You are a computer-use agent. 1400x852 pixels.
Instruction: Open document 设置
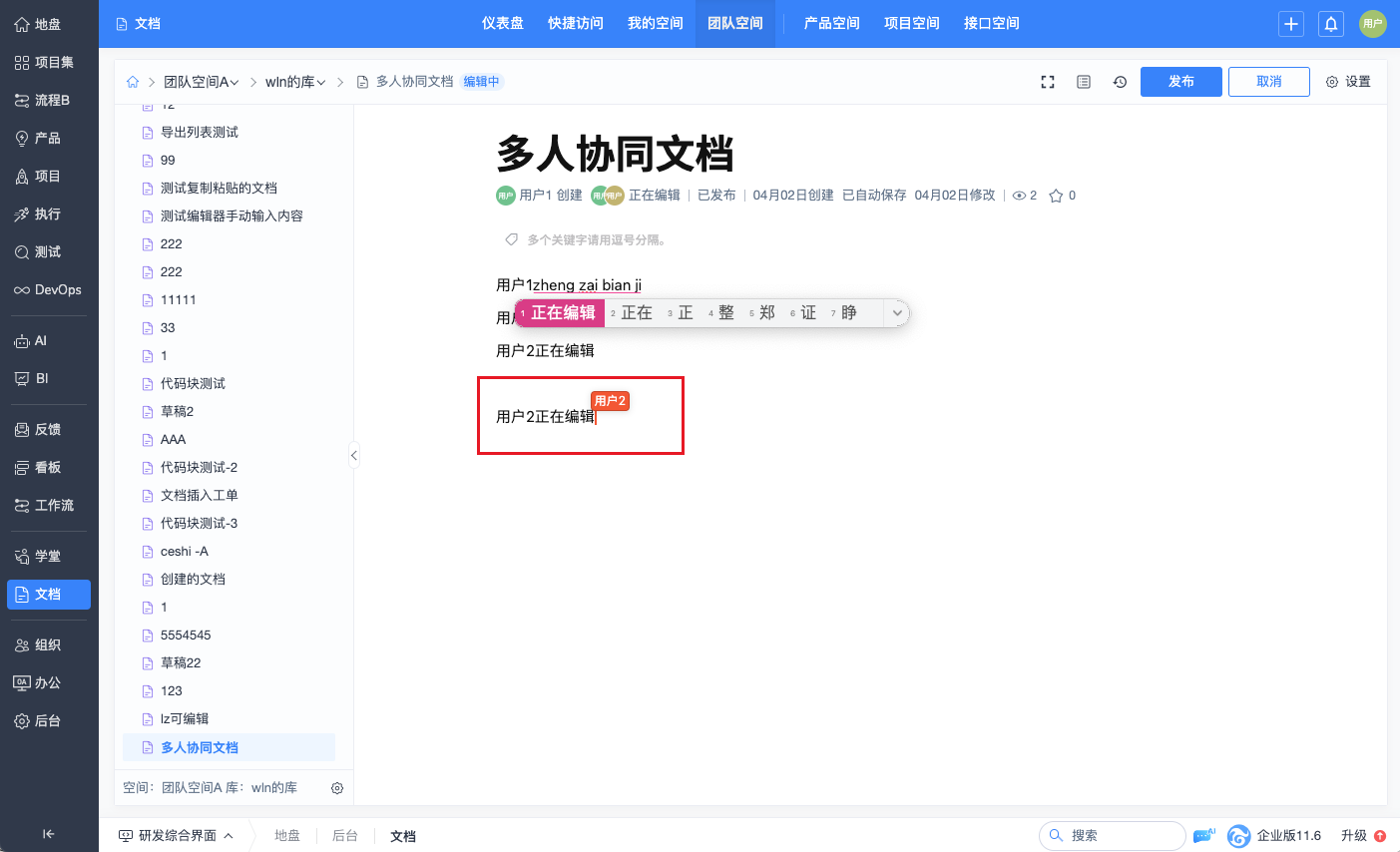tap(1348, 82)
